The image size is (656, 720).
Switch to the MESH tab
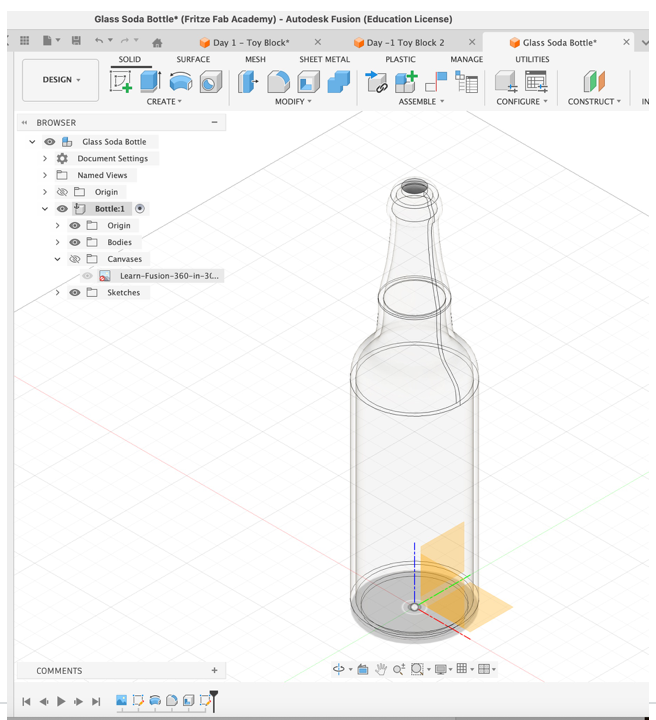click(255, 59)
